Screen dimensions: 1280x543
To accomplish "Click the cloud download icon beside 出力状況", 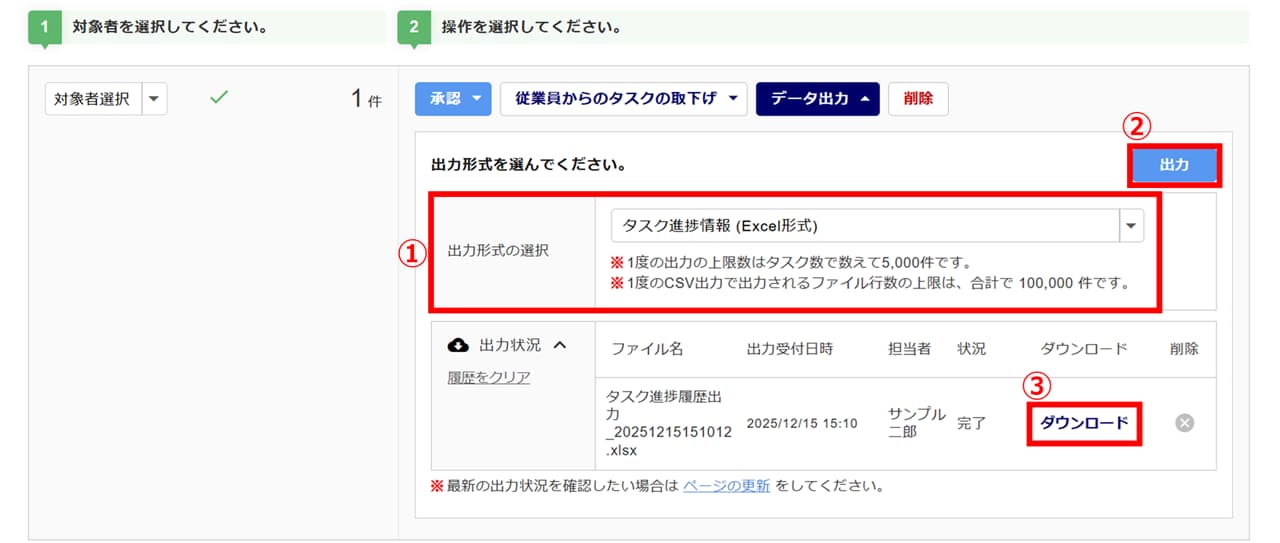I will [458, 345].
